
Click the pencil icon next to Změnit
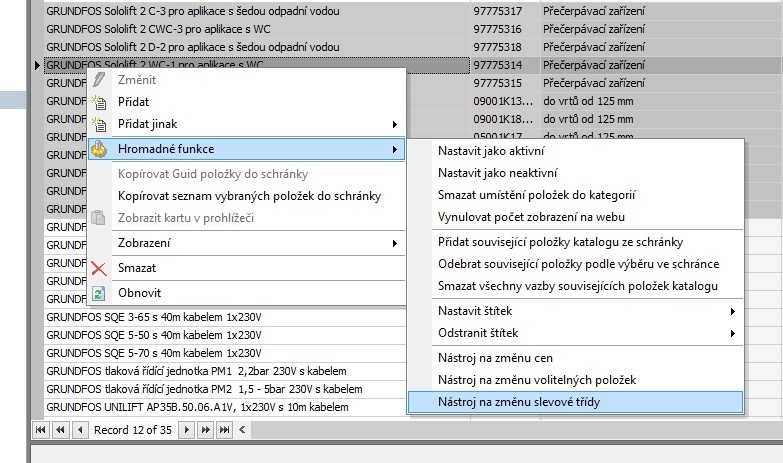(x=99, y=79)
